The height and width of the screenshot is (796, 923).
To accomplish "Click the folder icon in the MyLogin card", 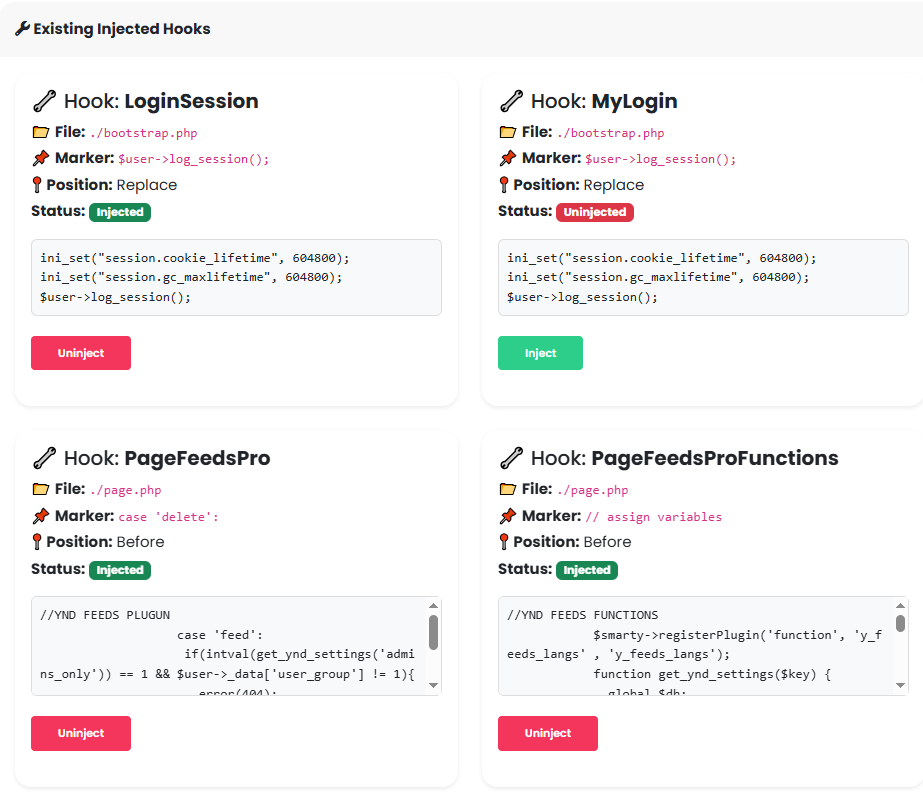I will (x=507, y=132).
